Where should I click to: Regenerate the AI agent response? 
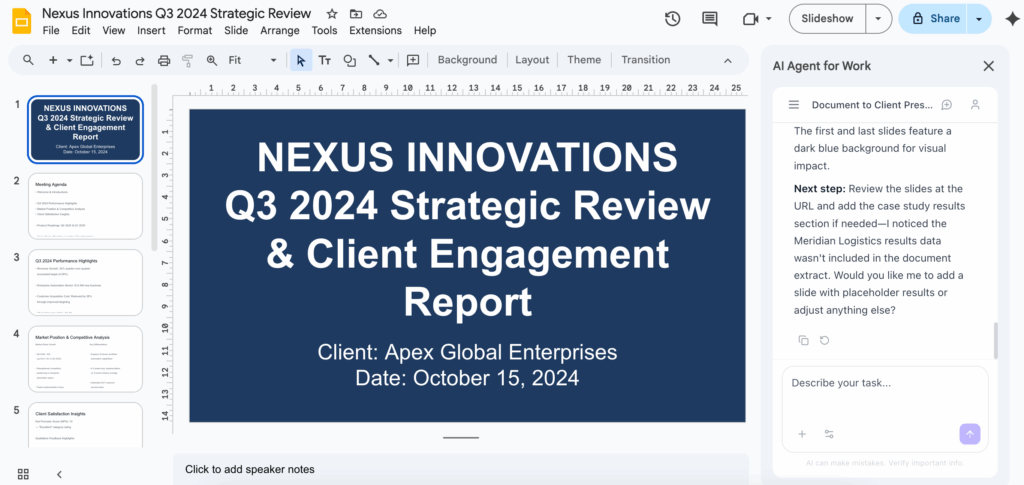825,340
